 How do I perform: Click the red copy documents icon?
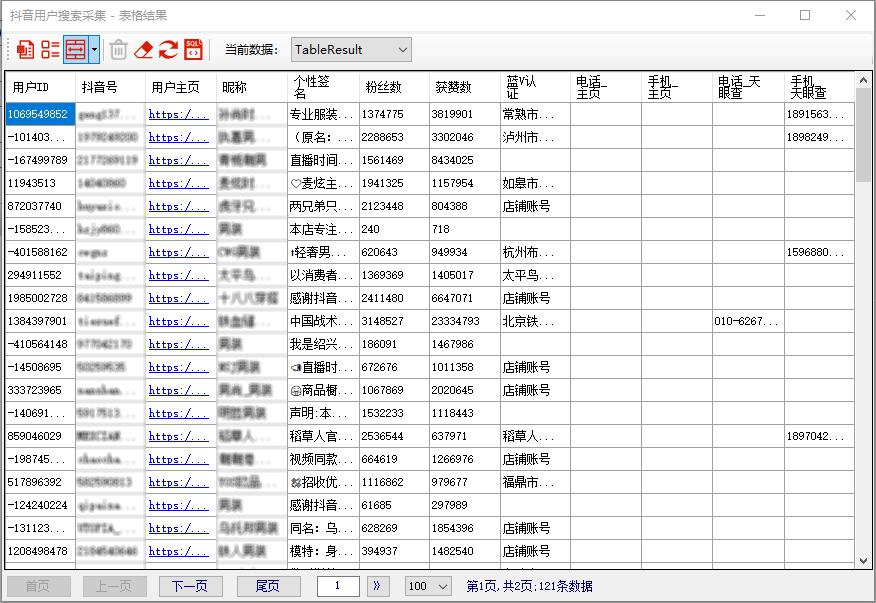click(25, 49)
